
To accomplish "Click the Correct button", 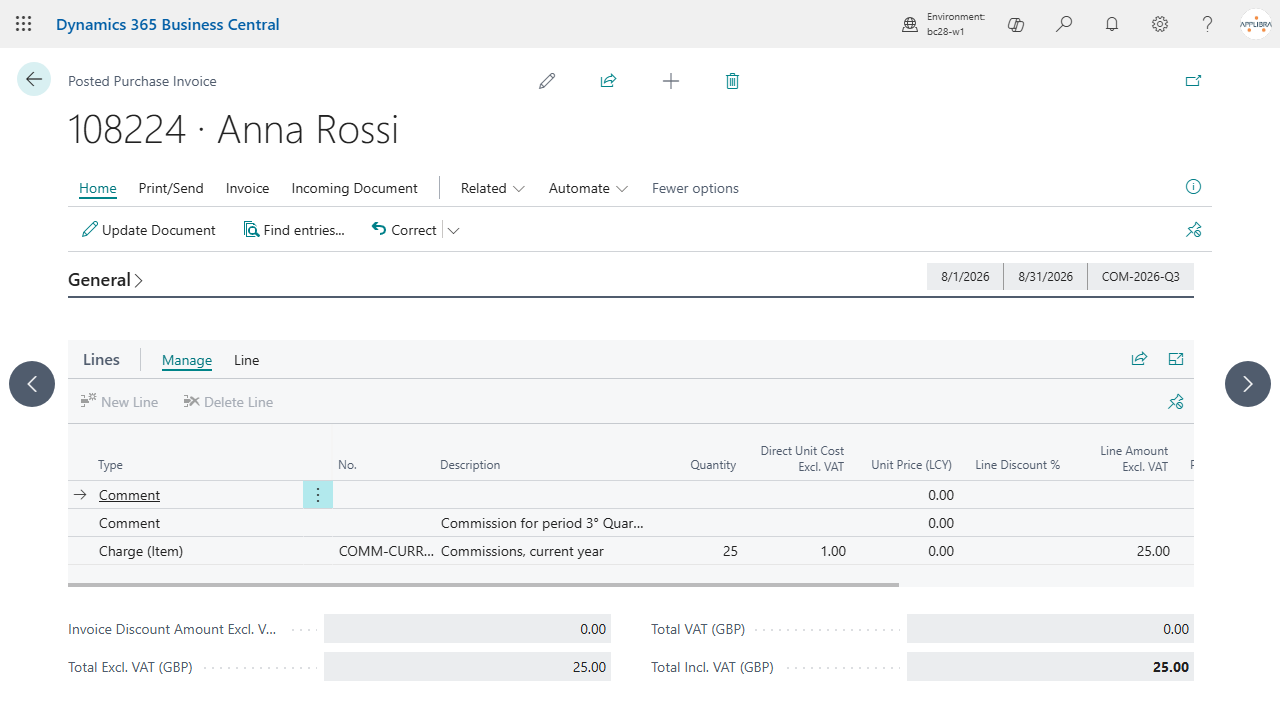I will point(404,230).
